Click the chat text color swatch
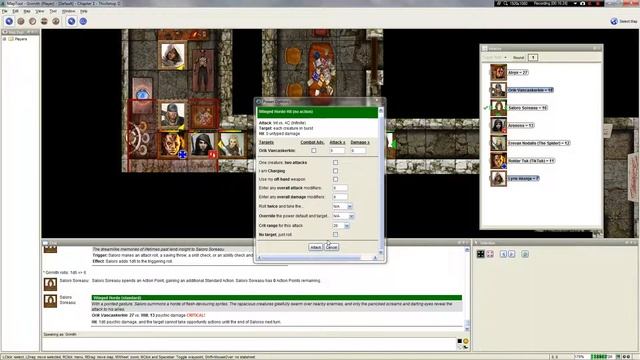640x360 pixels. pyautogui.click(x=460, y=341)
